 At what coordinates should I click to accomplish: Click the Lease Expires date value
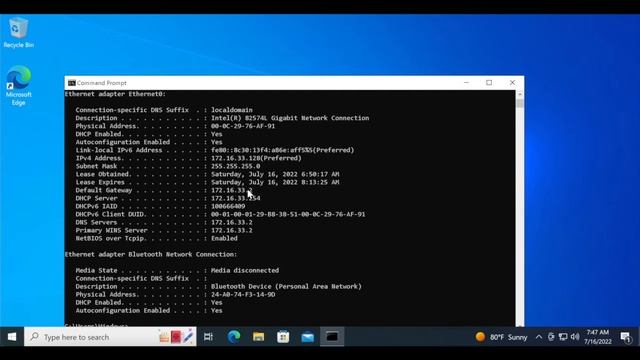275,182
